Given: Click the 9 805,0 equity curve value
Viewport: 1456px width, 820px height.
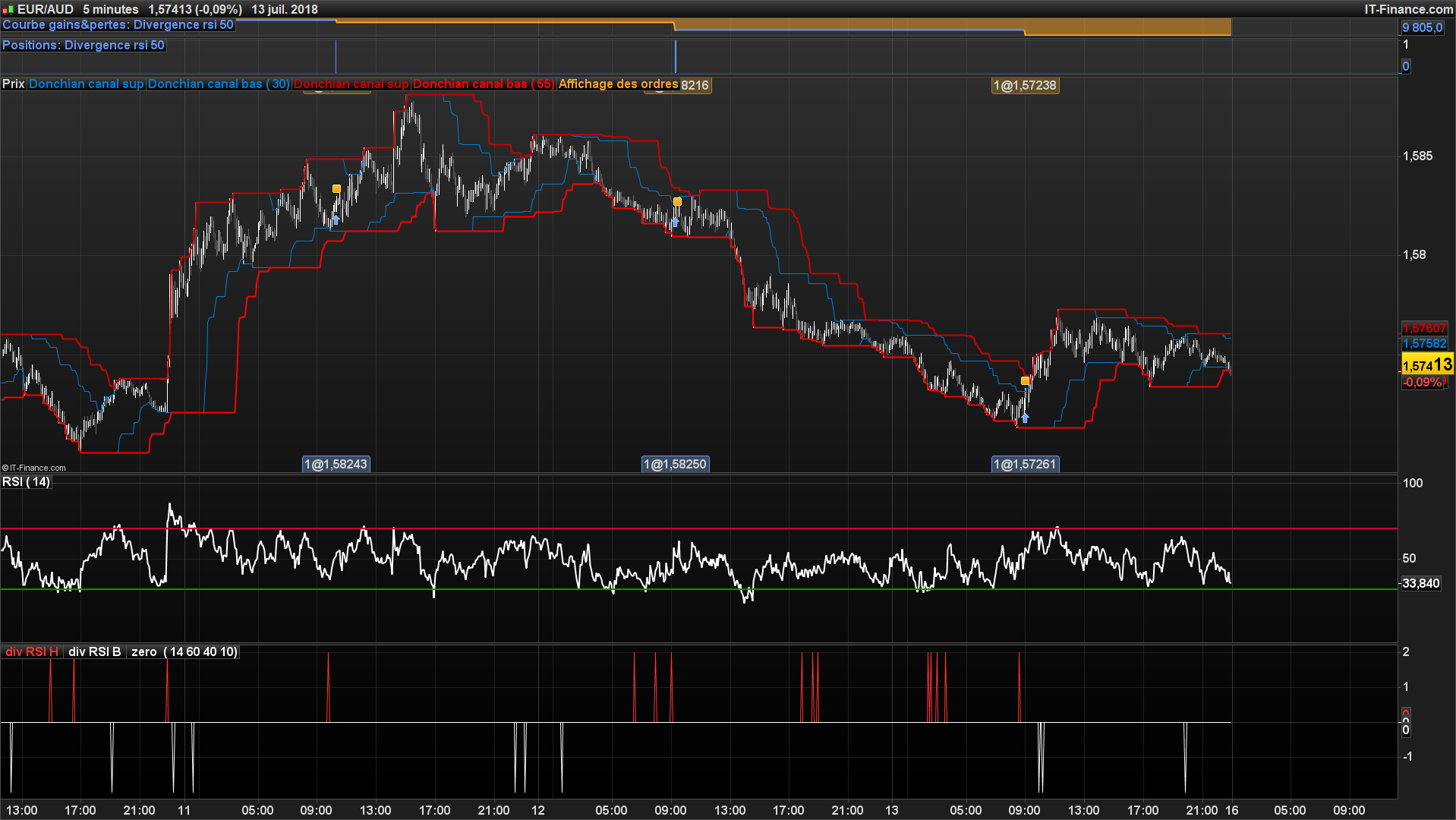Looking at the screenshot, I should 1422,27.
